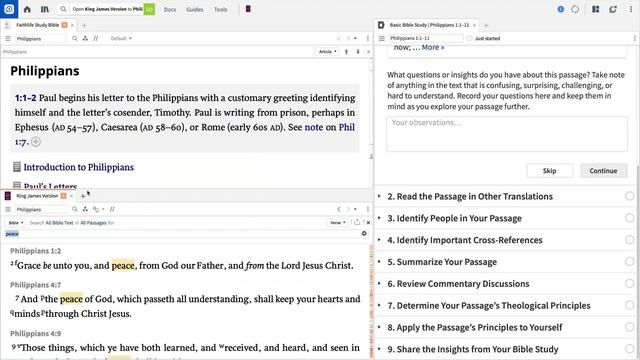
Task: Go to previous article (up arrow)
Action: (347, 52)
